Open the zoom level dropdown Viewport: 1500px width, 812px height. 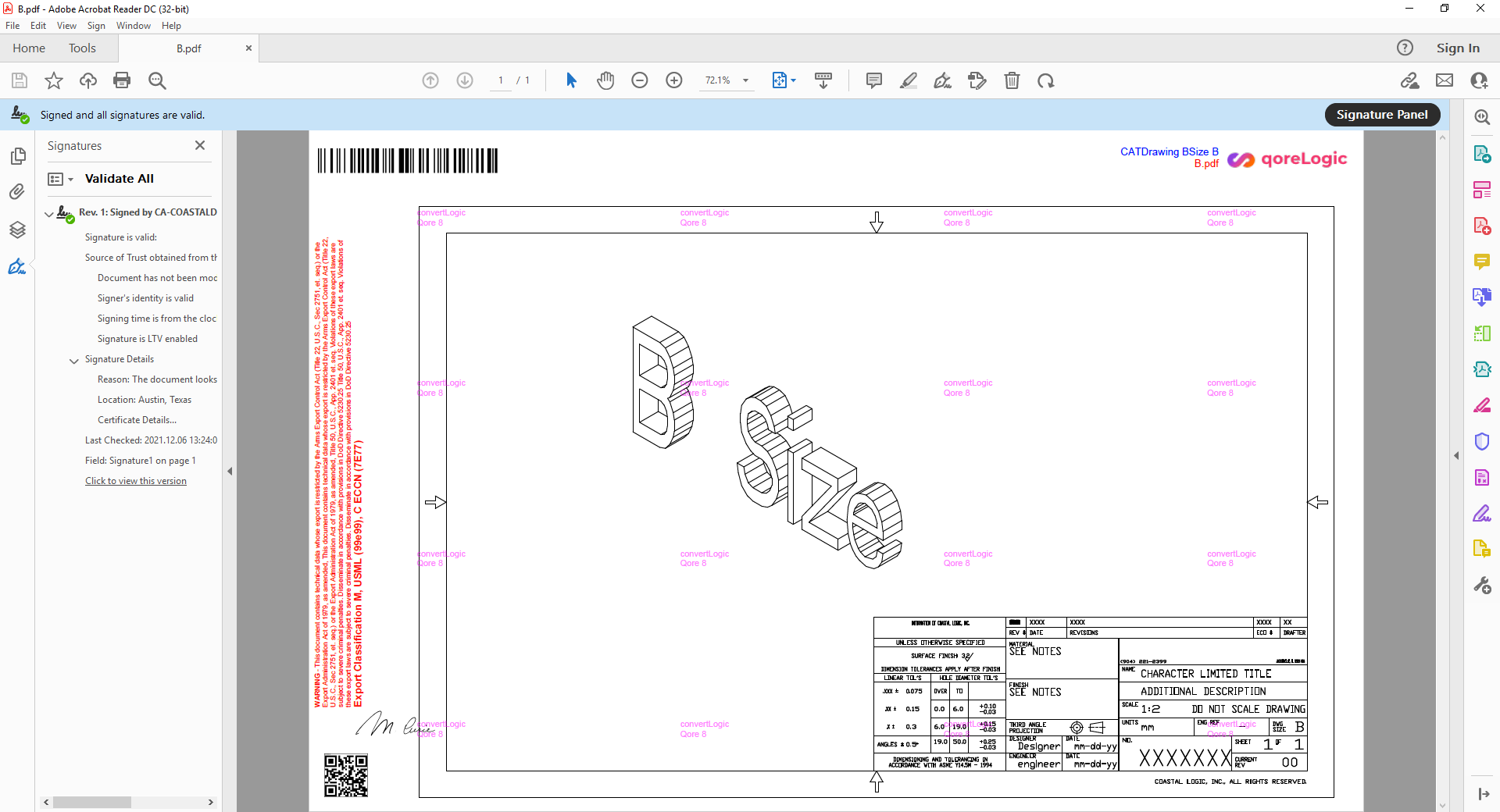tap(745, 80)
